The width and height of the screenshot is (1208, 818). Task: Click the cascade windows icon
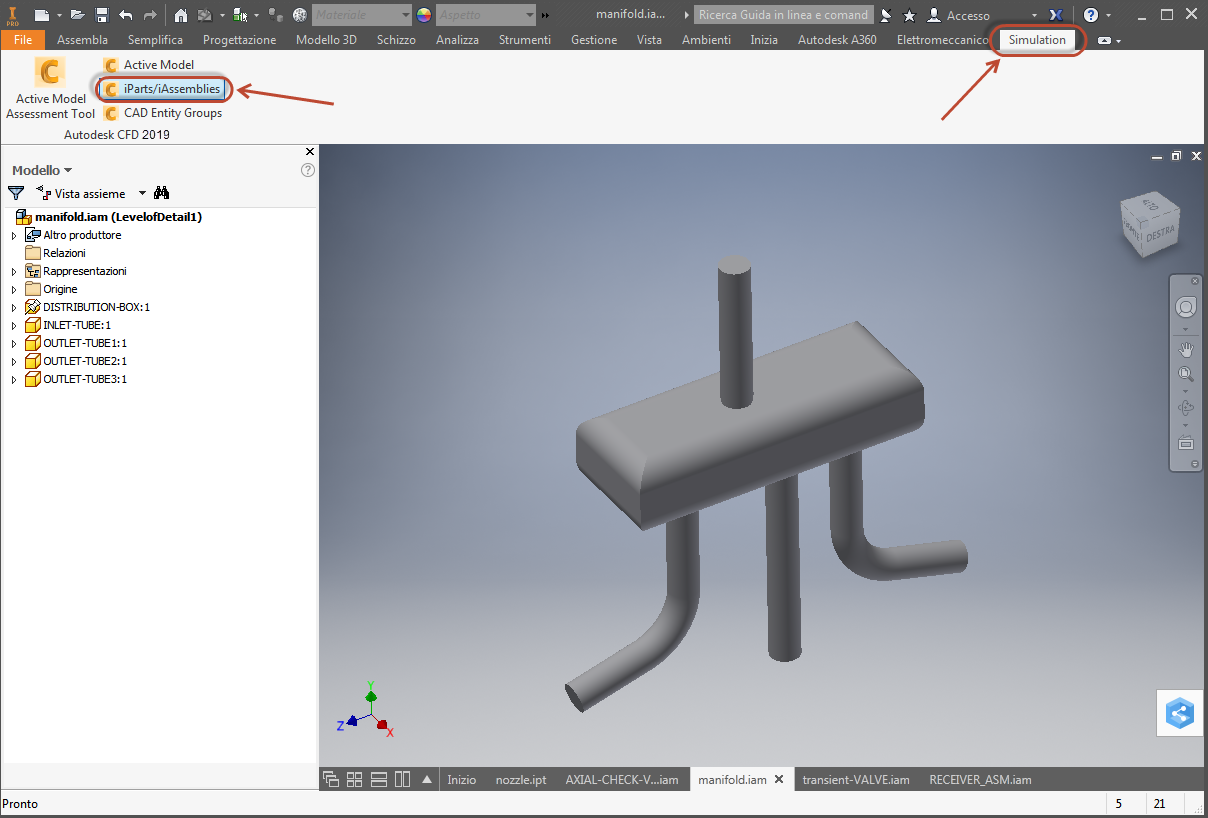click(331, 780)
